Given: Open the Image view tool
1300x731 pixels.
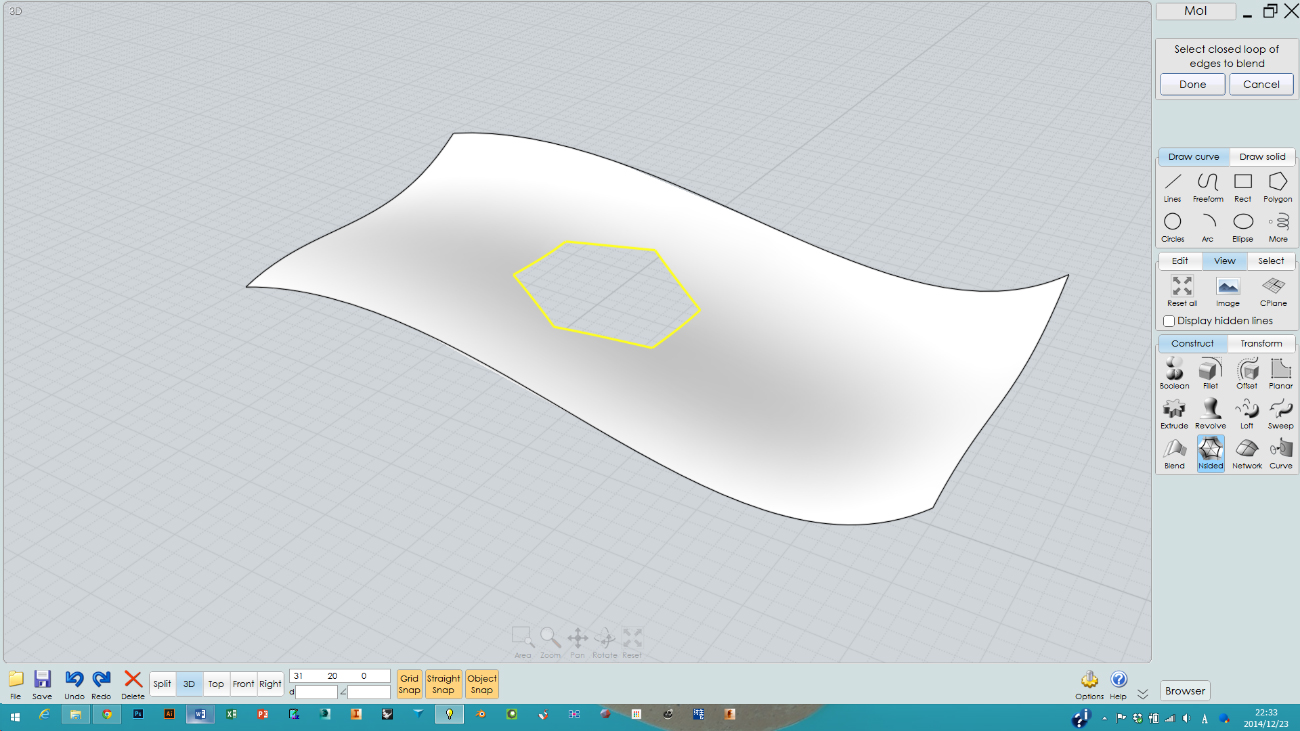Looking at the screenshot, I should pyautogui.click(x=1228, y=291).
